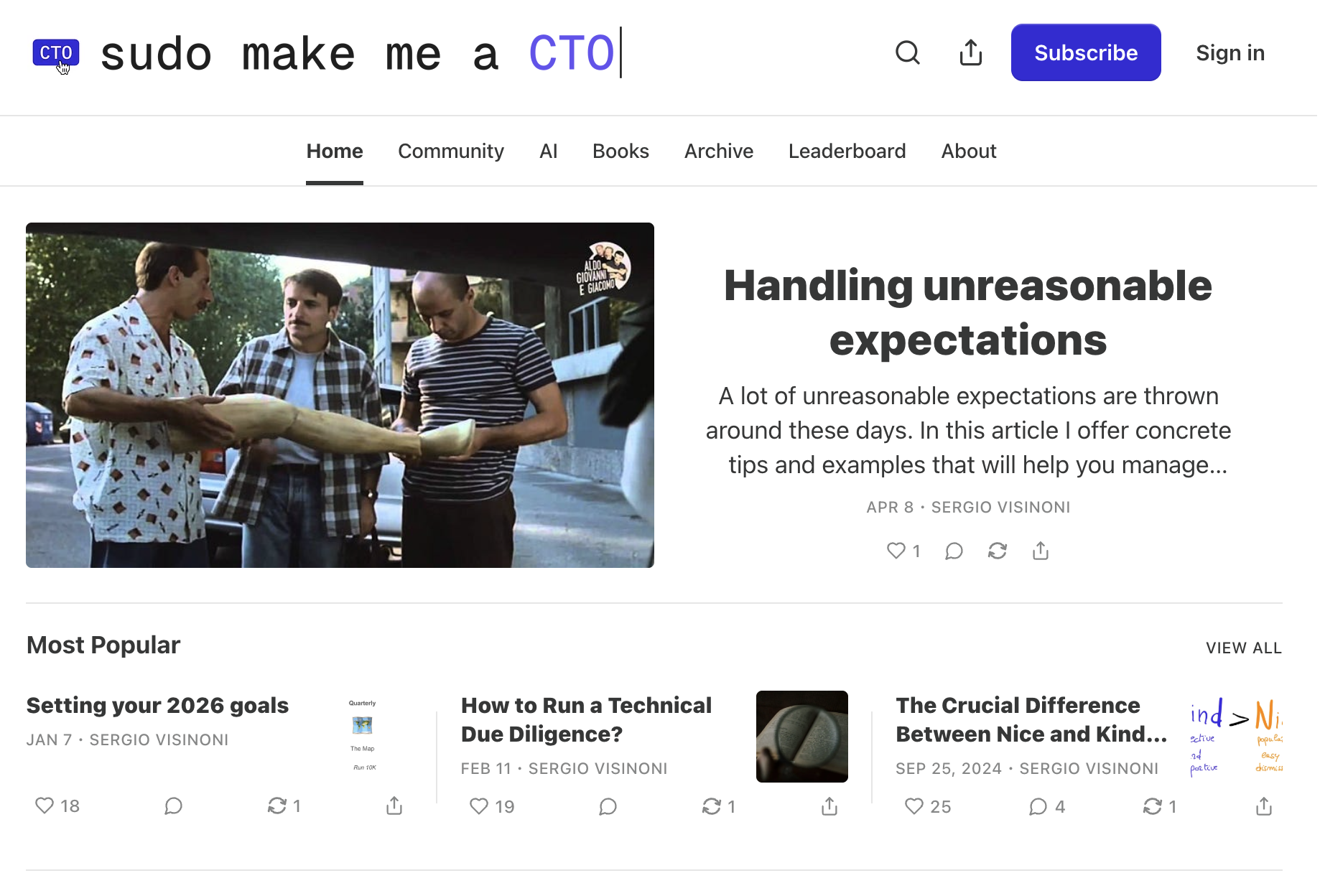Restack the Nice and Kind post
1320x896 pixels.
tap(1160, 806)
